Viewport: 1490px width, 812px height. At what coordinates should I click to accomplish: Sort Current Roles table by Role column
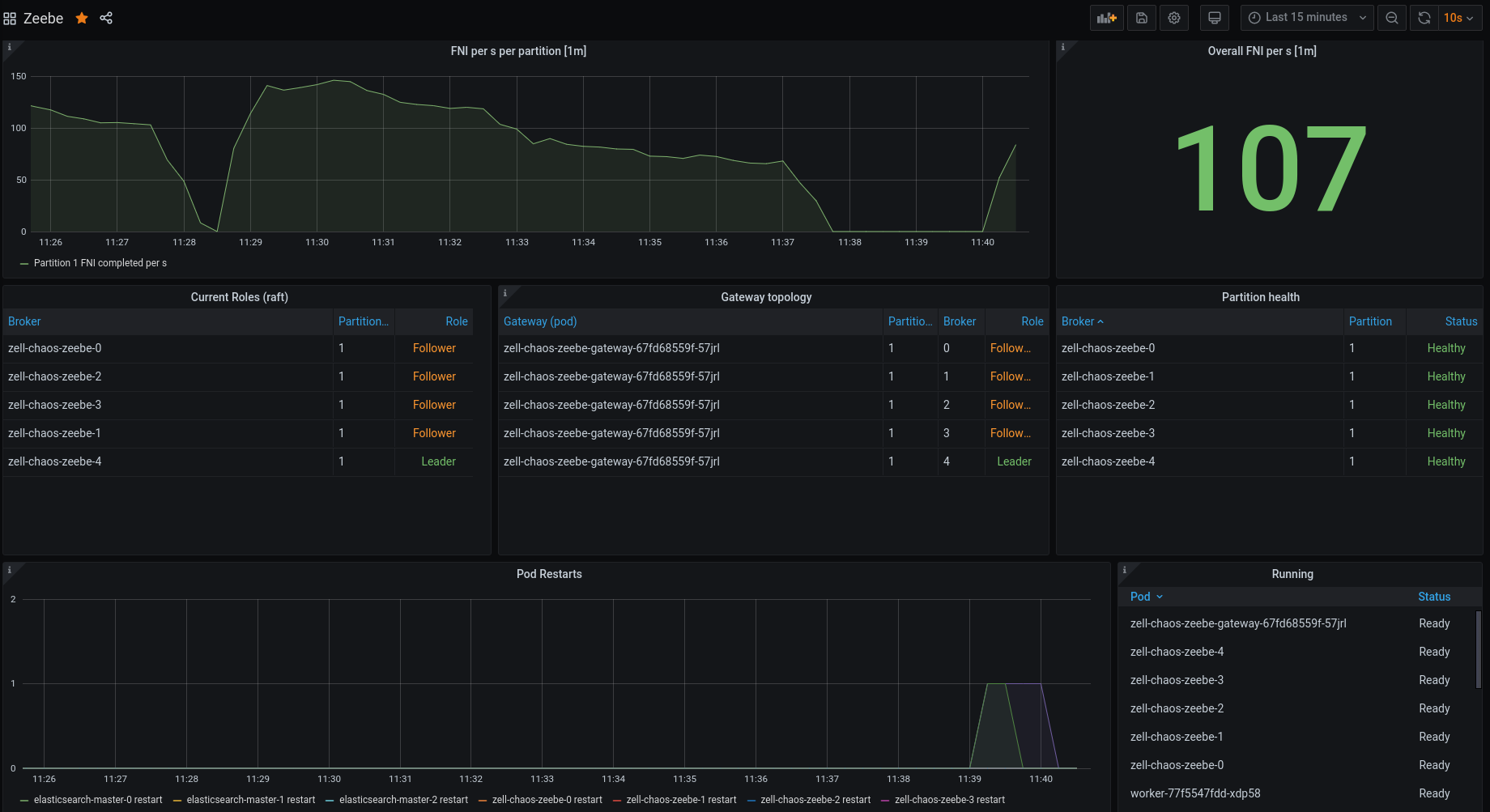(x=457, y=321)
